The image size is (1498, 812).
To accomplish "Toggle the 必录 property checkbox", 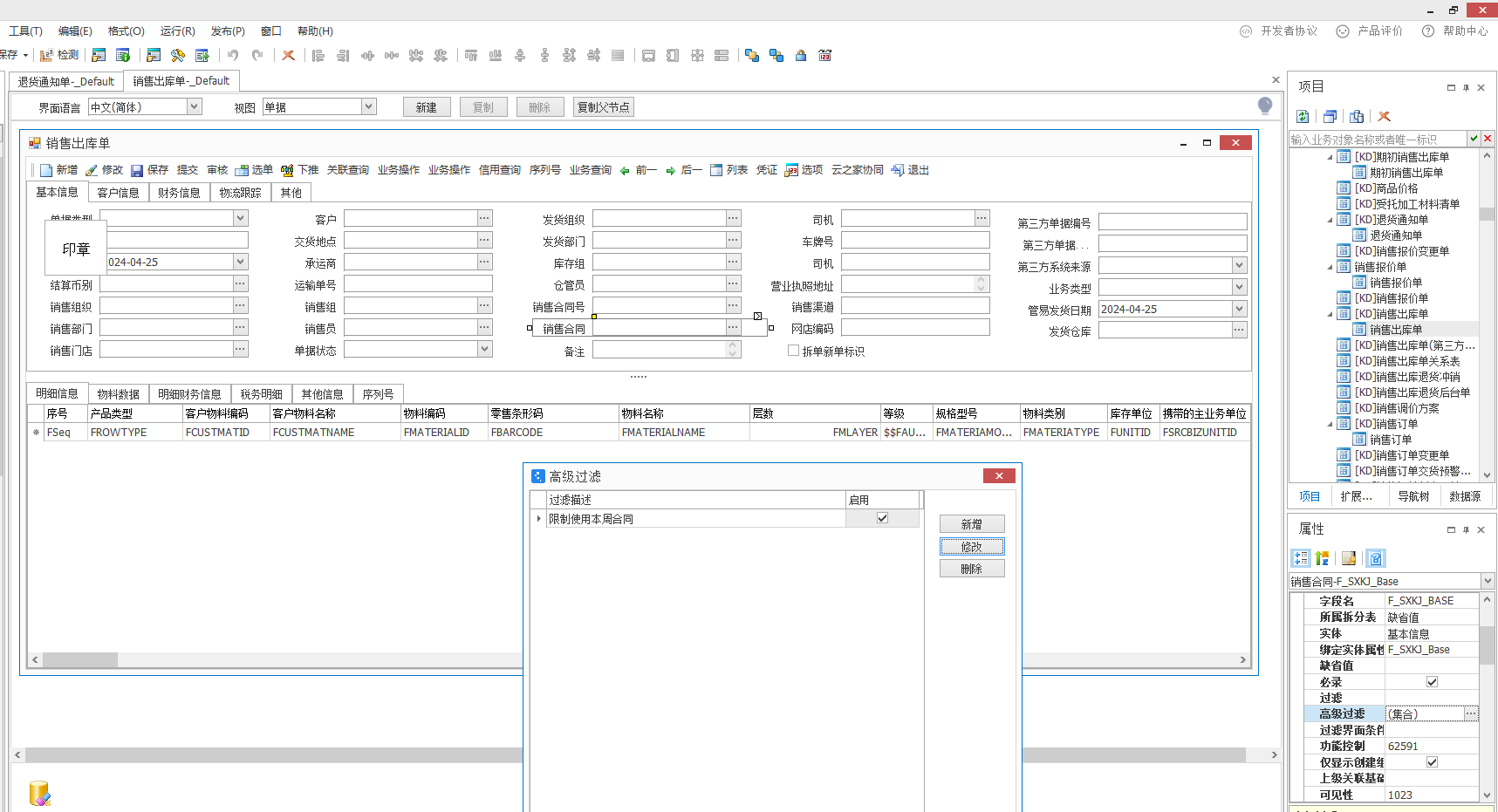I will 1432,682.
